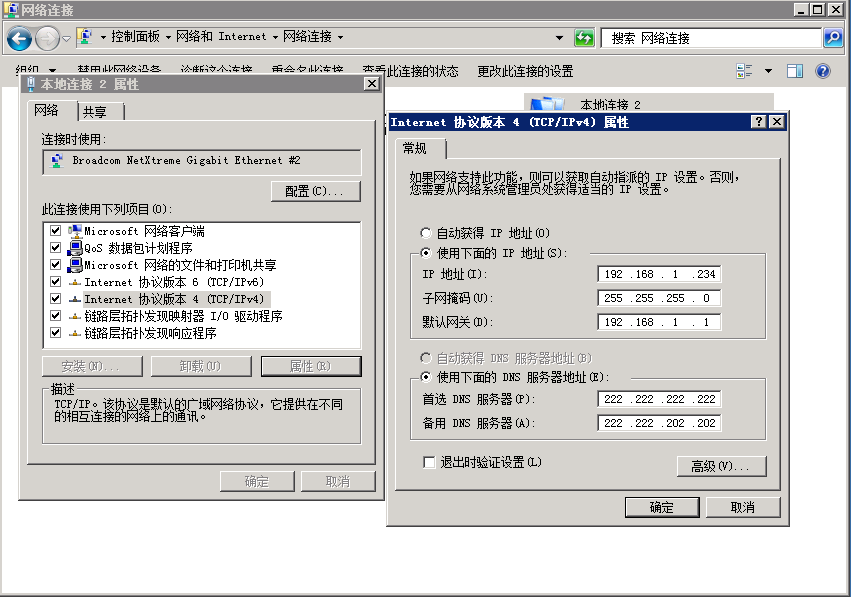Click the Back navigation arrow button
851x597 pixels.
coord(19,38)
